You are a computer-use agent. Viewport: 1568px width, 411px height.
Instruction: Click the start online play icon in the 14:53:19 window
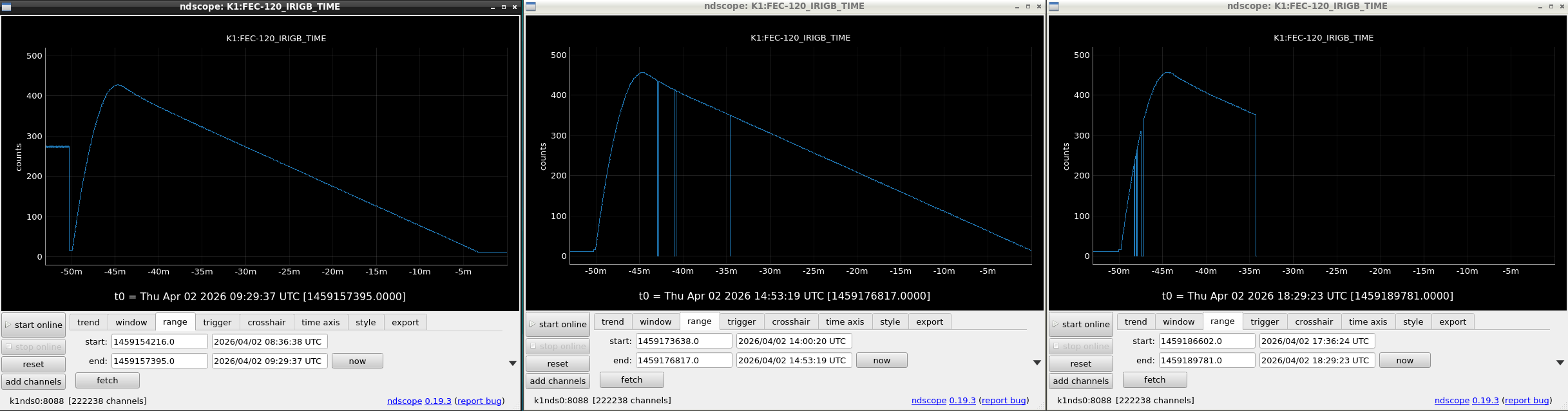(533, 325)
